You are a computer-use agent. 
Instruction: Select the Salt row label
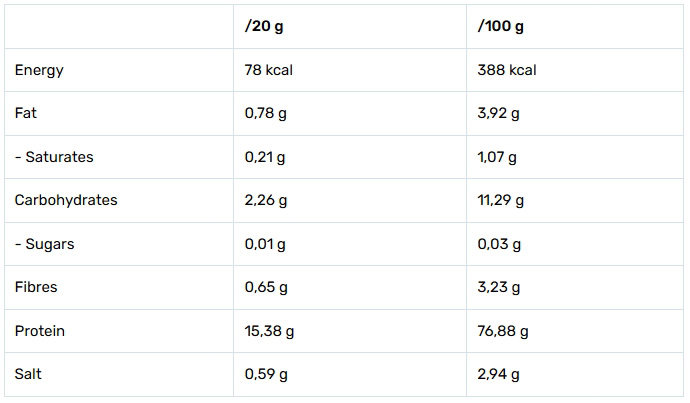[x=29, y=375]
